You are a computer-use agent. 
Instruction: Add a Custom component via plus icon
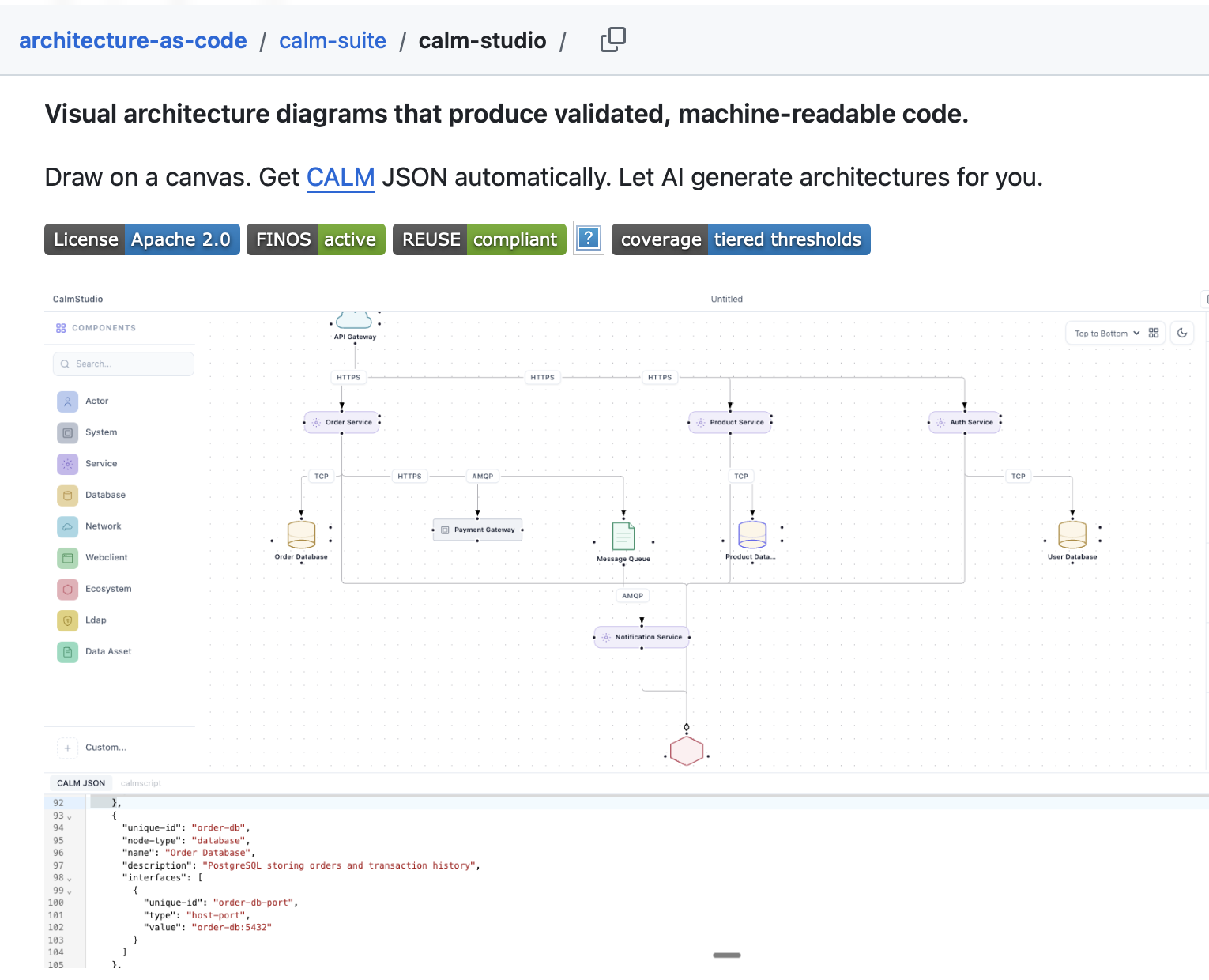[x=68, y=748]
